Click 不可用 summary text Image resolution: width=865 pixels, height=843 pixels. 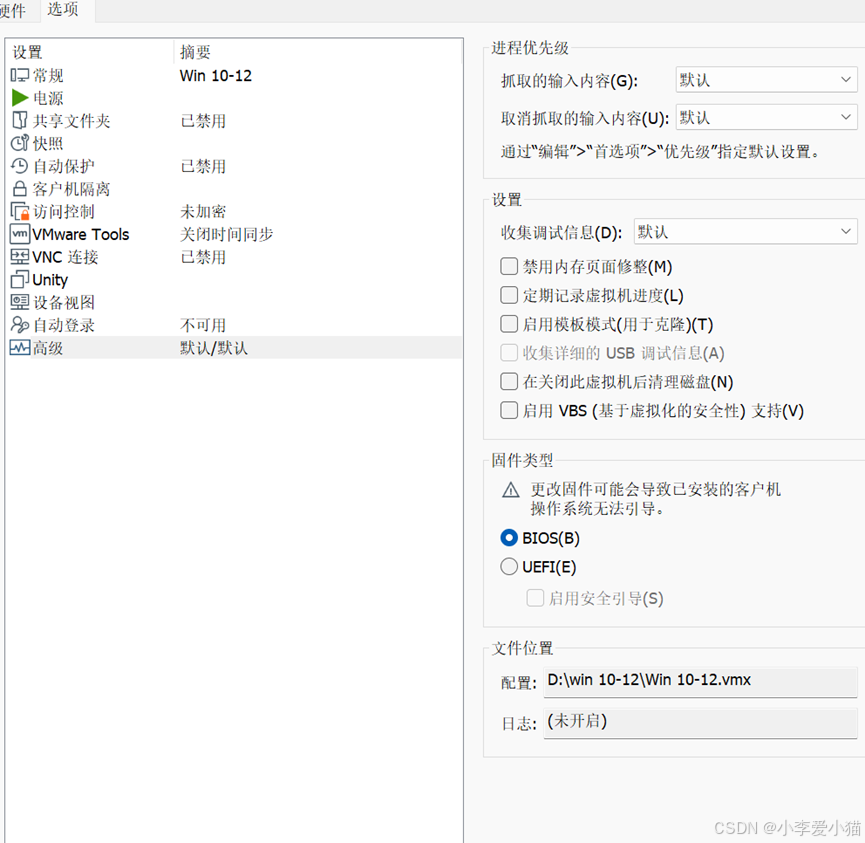[x=203, y=326]
